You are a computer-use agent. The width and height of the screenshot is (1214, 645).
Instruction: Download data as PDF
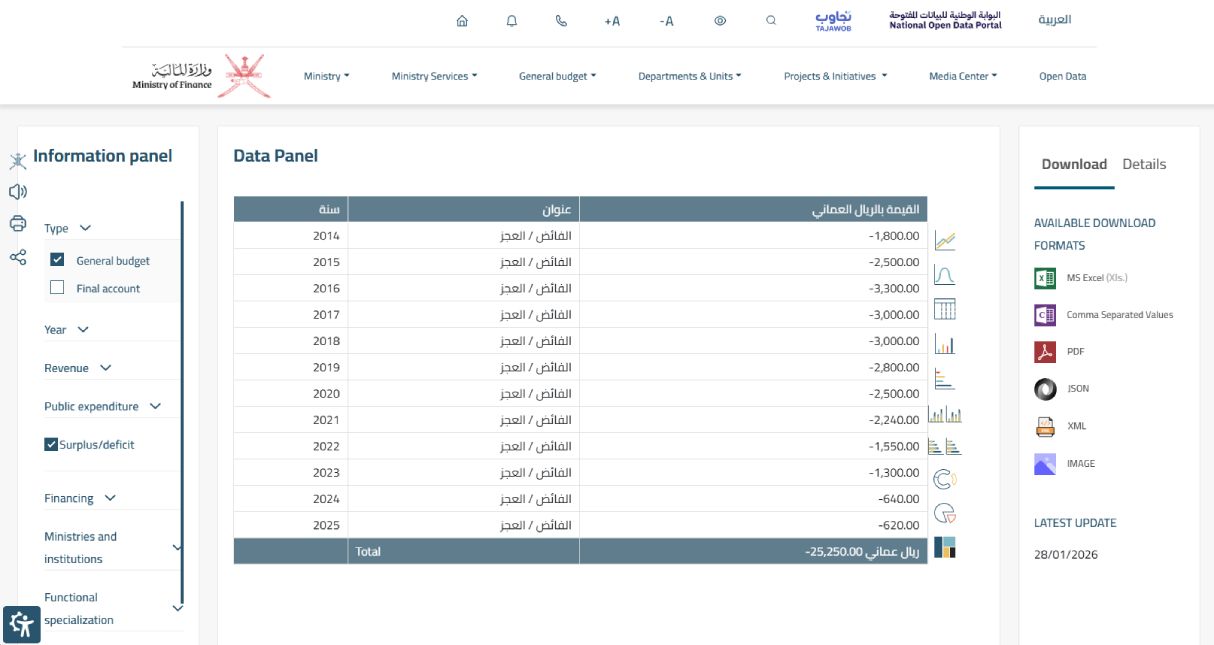point(1060,352)
